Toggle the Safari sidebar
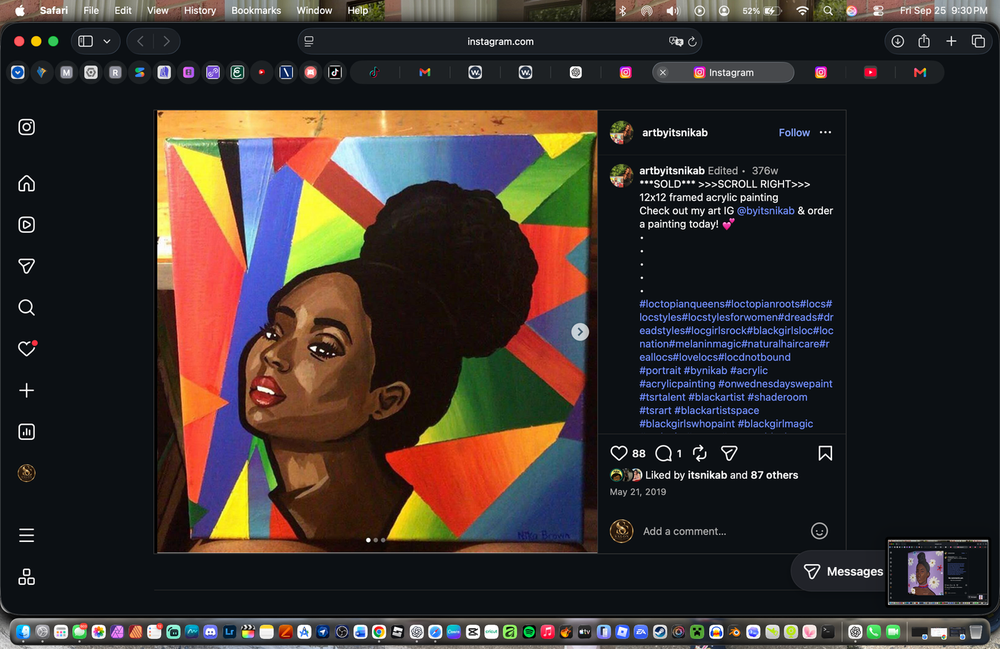 tap(85, 41)
